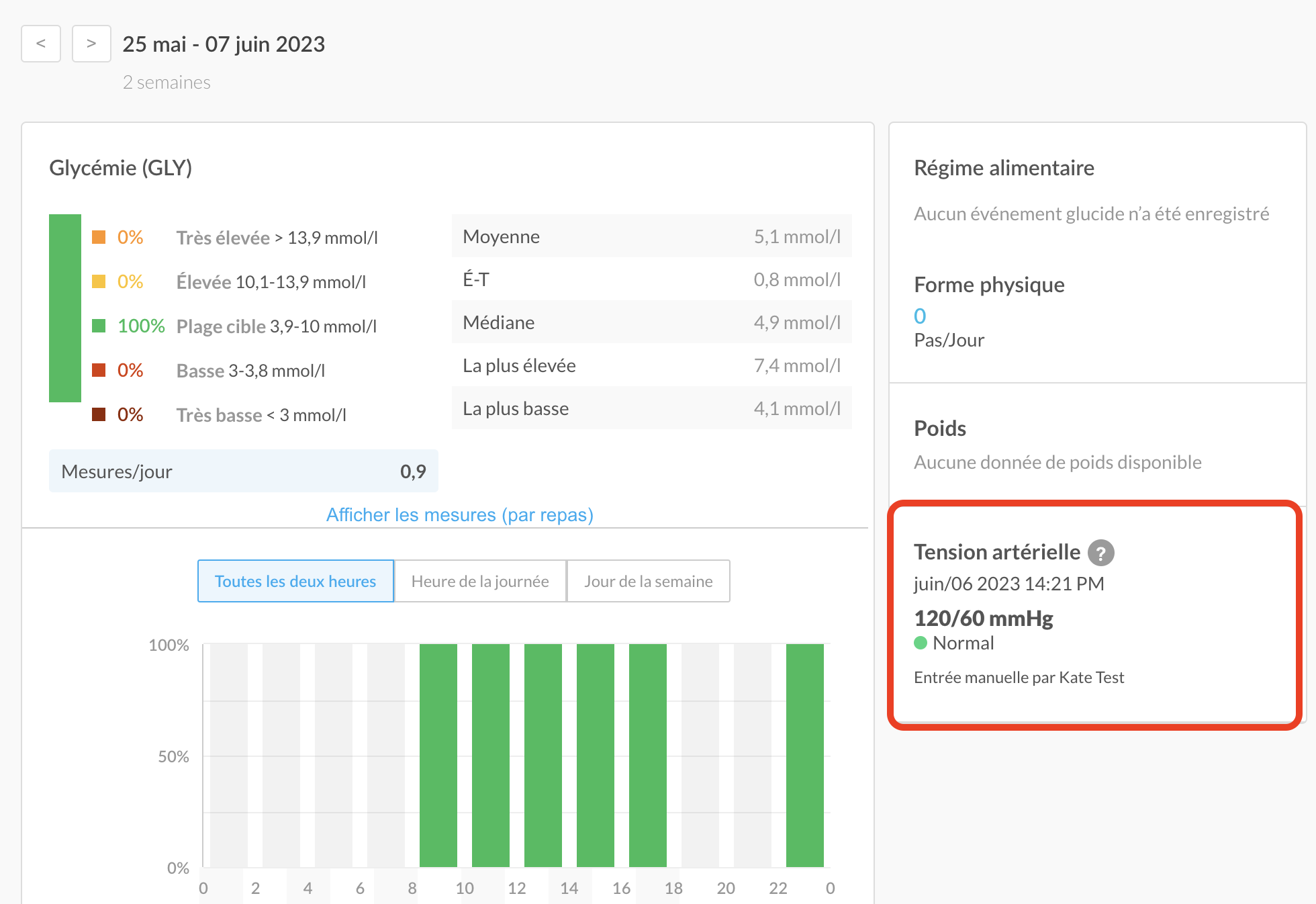1316x904 pixels.
Task: Click the 'Tension artérielle' heading
Action: (x=997, y=552)
